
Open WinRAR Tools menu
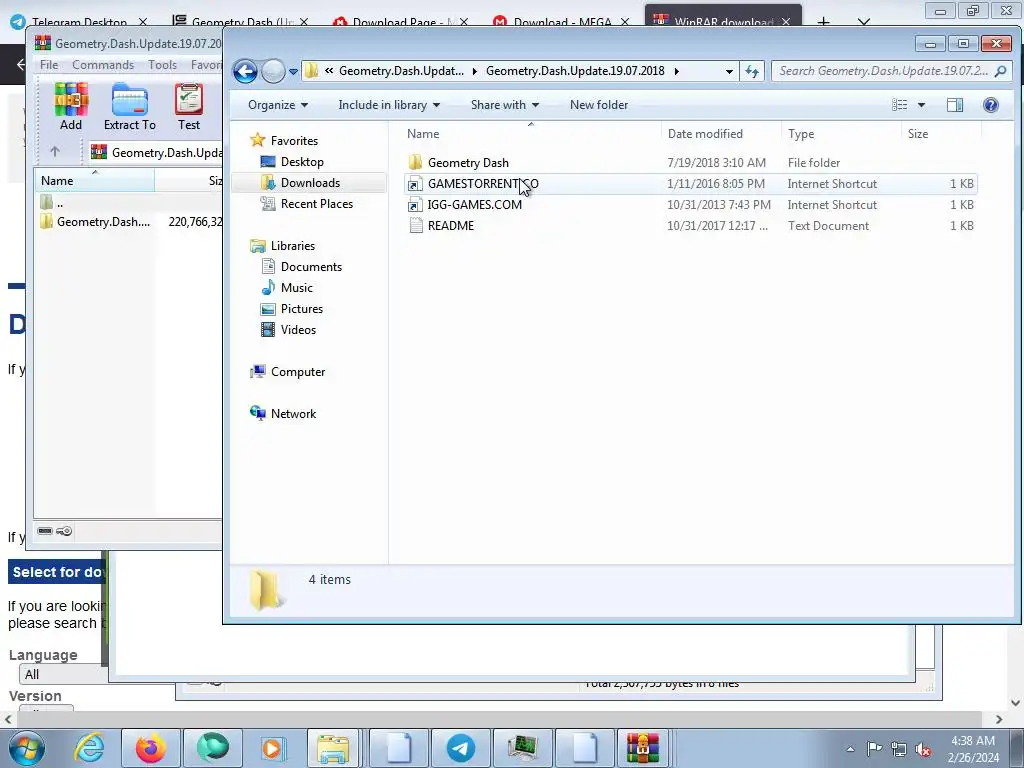[163, 65]
